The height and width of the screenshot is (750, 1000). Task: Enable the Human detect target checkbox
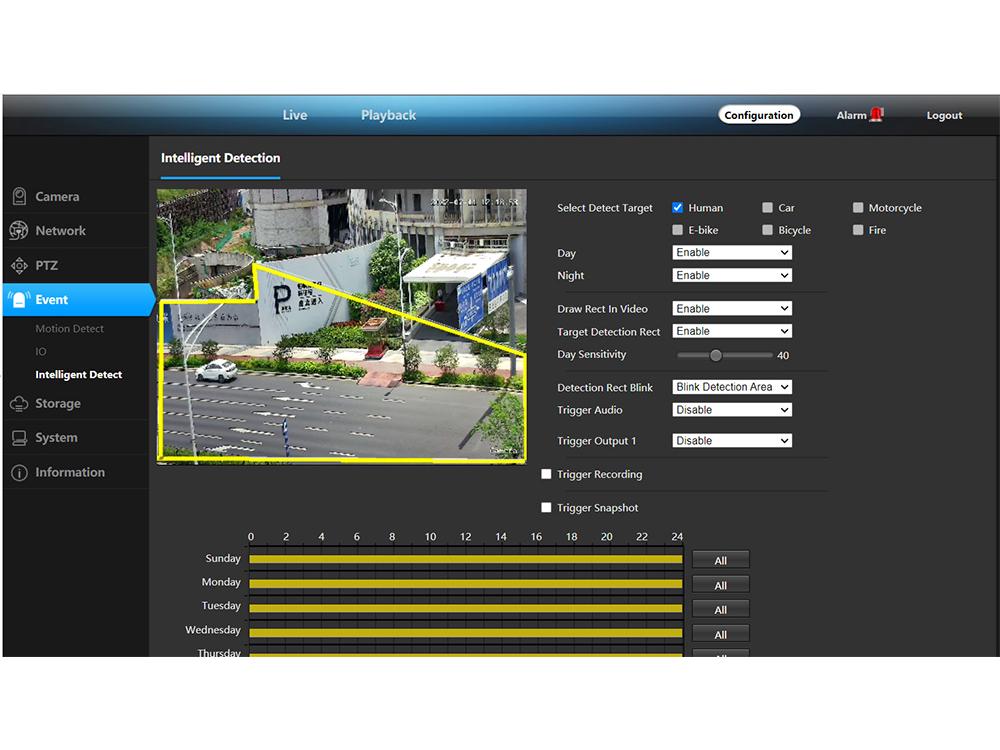pyautogui.click(x=677, y=207)
